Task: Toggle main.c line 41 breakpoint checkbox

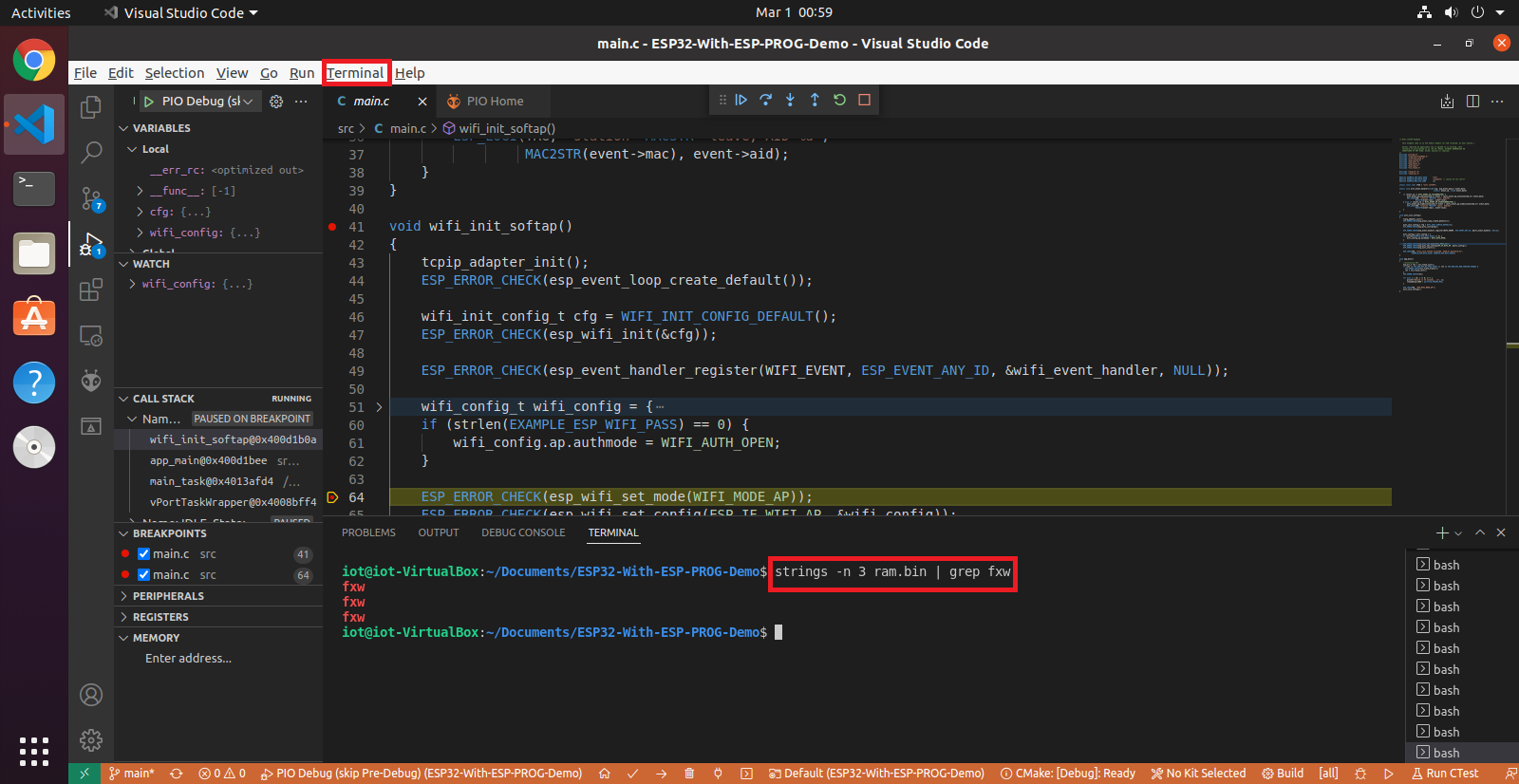Action: (x=144, y=554)
